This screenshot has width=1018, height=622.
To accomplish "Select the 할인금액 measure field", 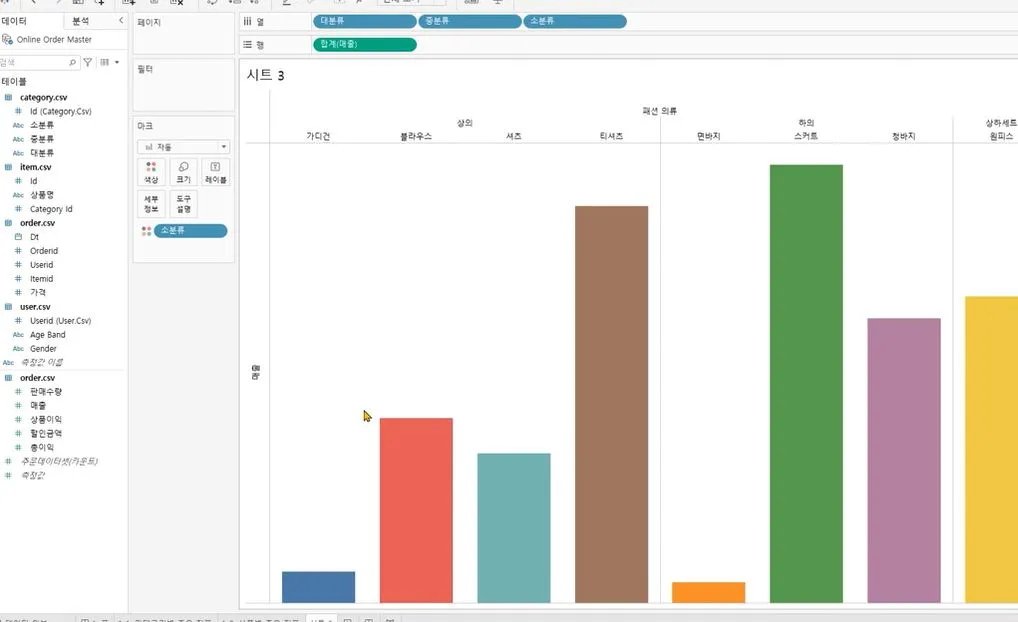I will point(46,433).
